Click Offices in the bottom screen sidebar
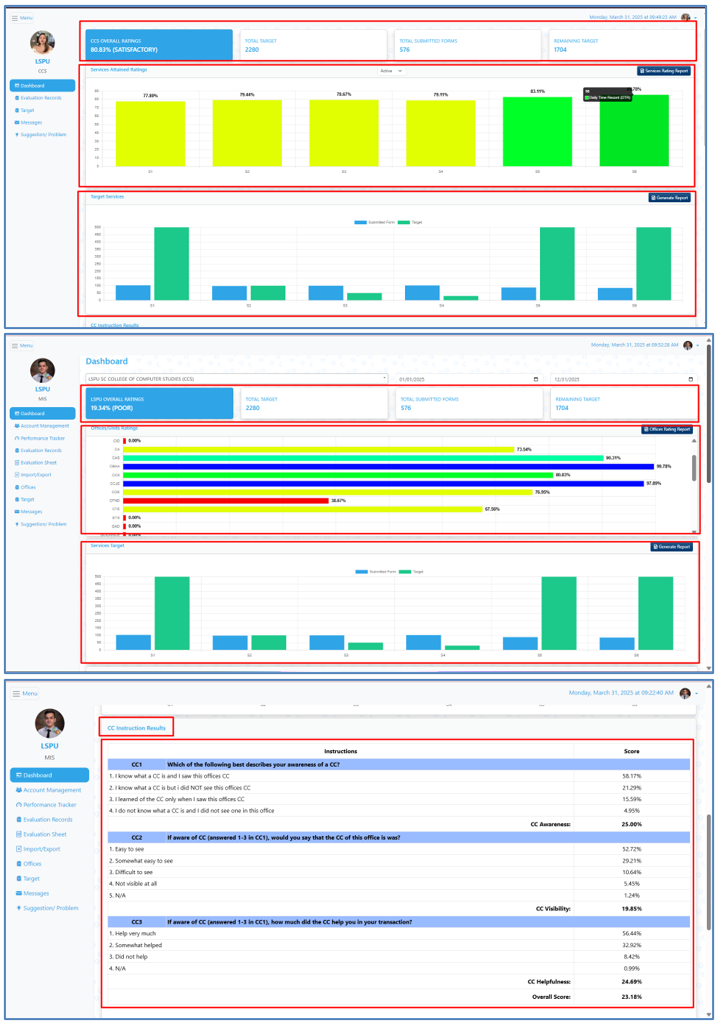 point(32,864)
